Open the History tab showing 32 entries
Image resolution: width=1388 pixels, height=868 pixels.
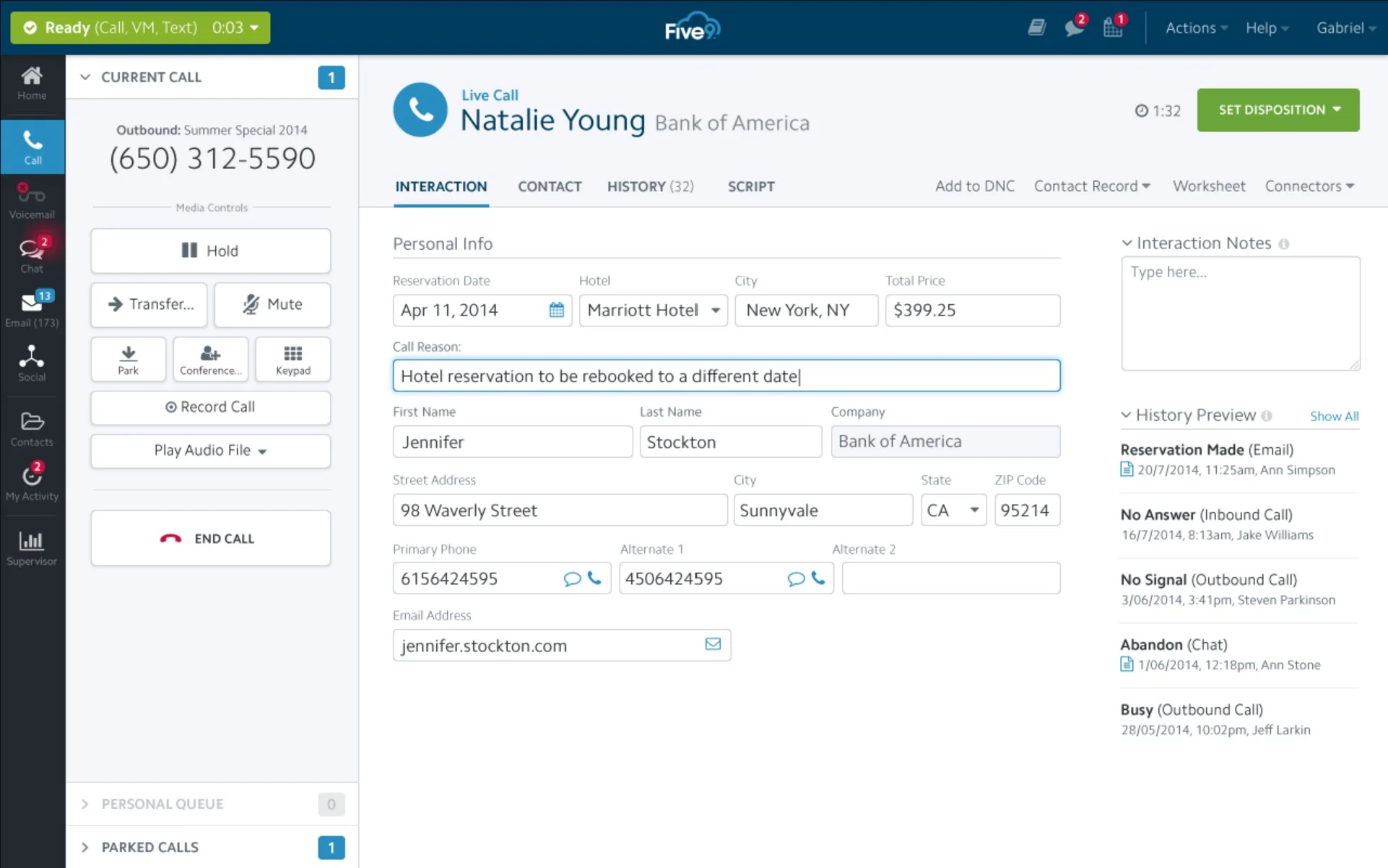(650, 186)
